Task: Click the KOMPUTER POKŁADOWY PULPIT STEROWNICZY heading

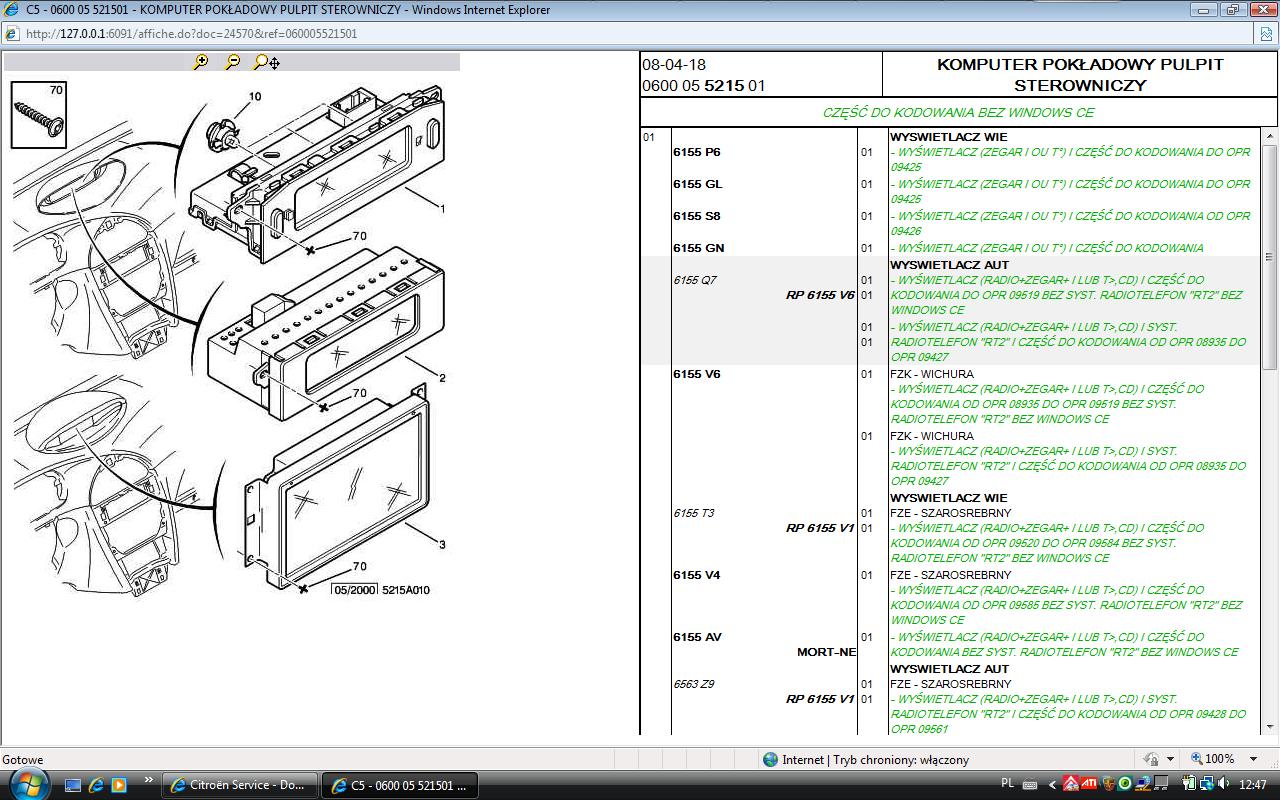Action: click(1080, 75)
